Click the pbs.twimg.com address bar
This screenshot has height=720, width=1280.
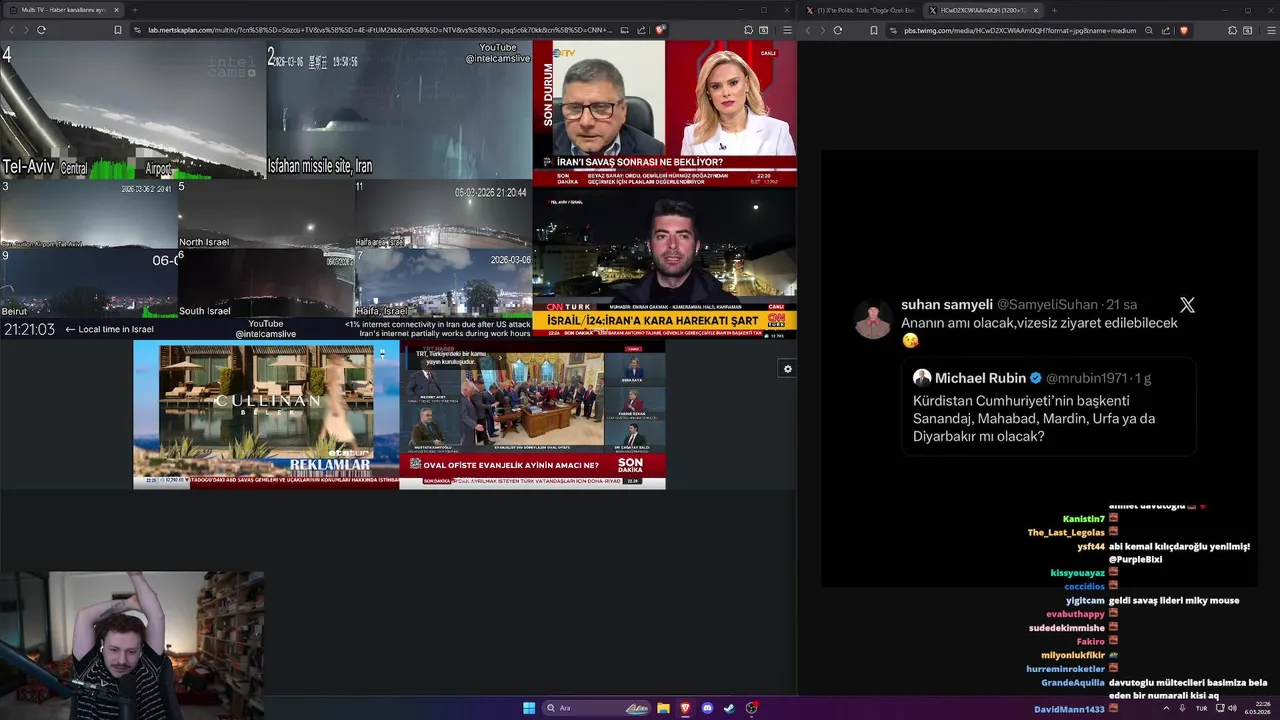pyautogui.click(x=1020, y=30)
